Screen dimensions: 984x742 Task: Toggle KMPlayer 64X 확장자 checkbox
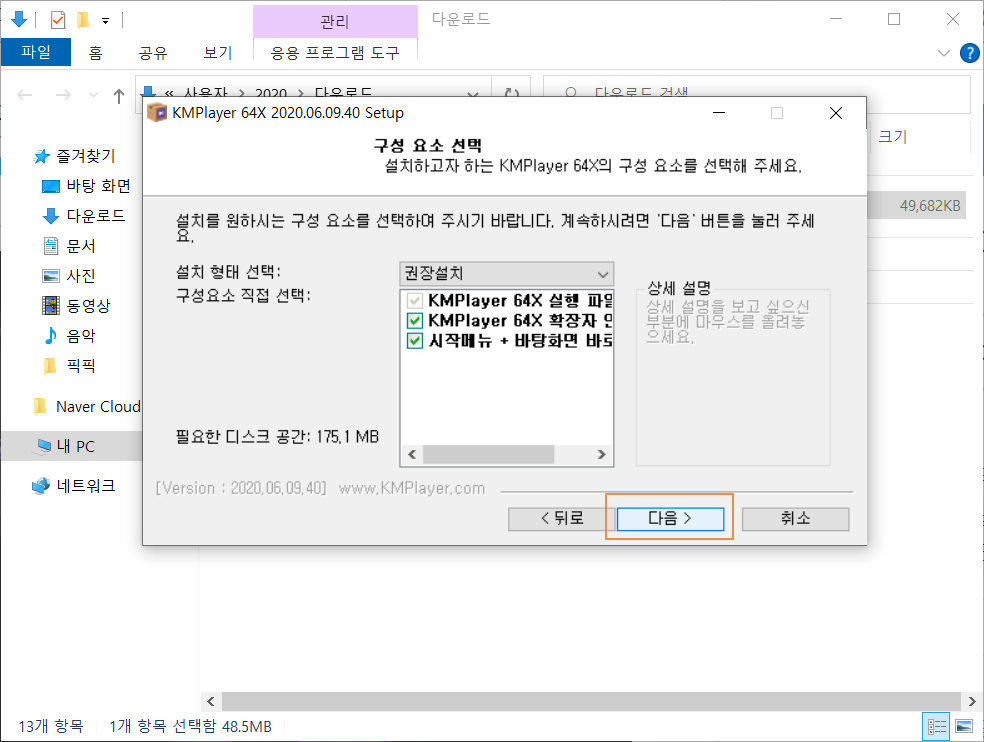click(x=415, y=321)
